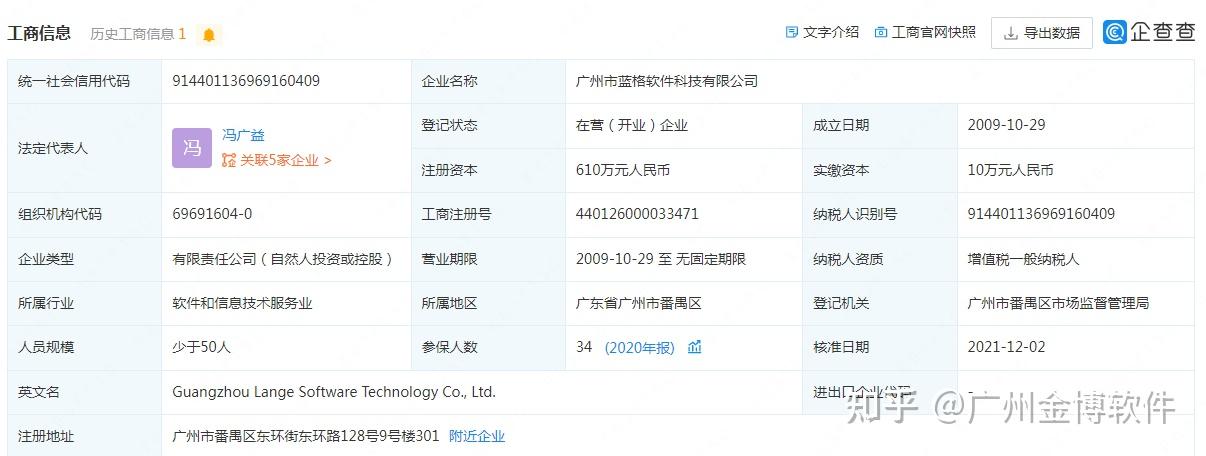This screenshot has height=456, width=1206.
Task: Open the 文字介绍 link
Action: (x=831, y=32)
